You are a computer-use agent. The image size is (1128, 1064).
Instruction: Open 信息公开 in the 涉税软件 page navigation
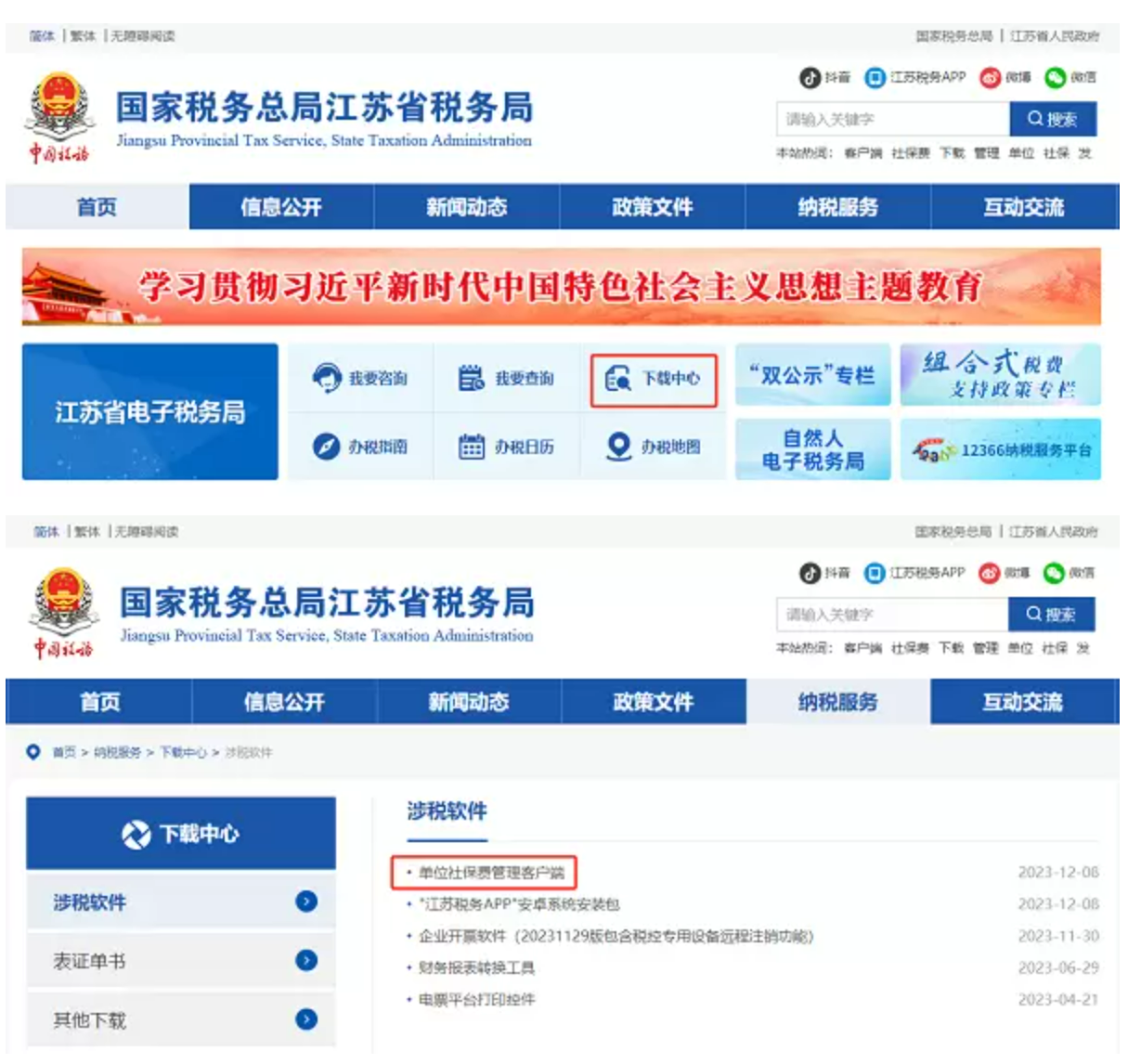(x=284, y=702)
